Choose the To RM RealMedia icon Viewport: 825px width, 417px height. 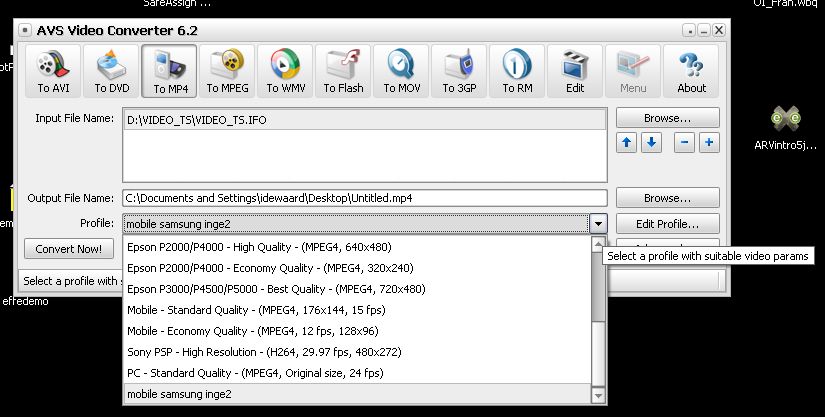517,71
